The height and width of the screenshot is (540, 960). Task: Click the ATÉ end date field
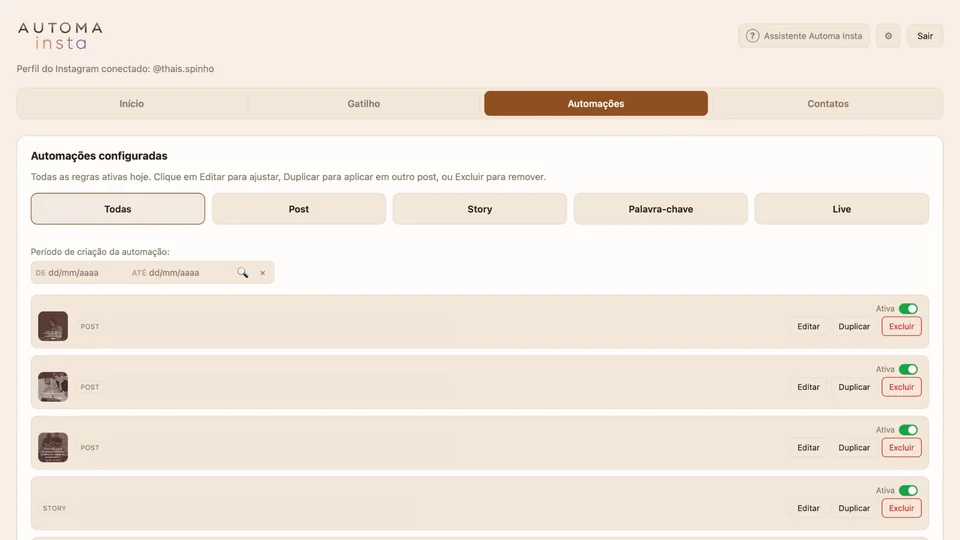click(179, 272)
